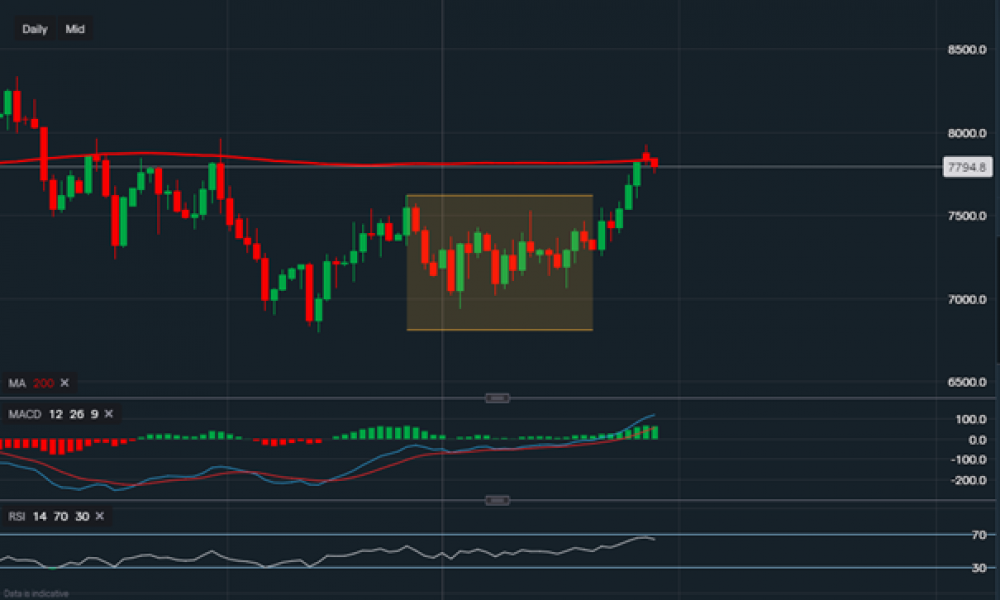Screen dimensions: 1000x600
Task: Open the Daily timeframe selector
Action: 35,29
